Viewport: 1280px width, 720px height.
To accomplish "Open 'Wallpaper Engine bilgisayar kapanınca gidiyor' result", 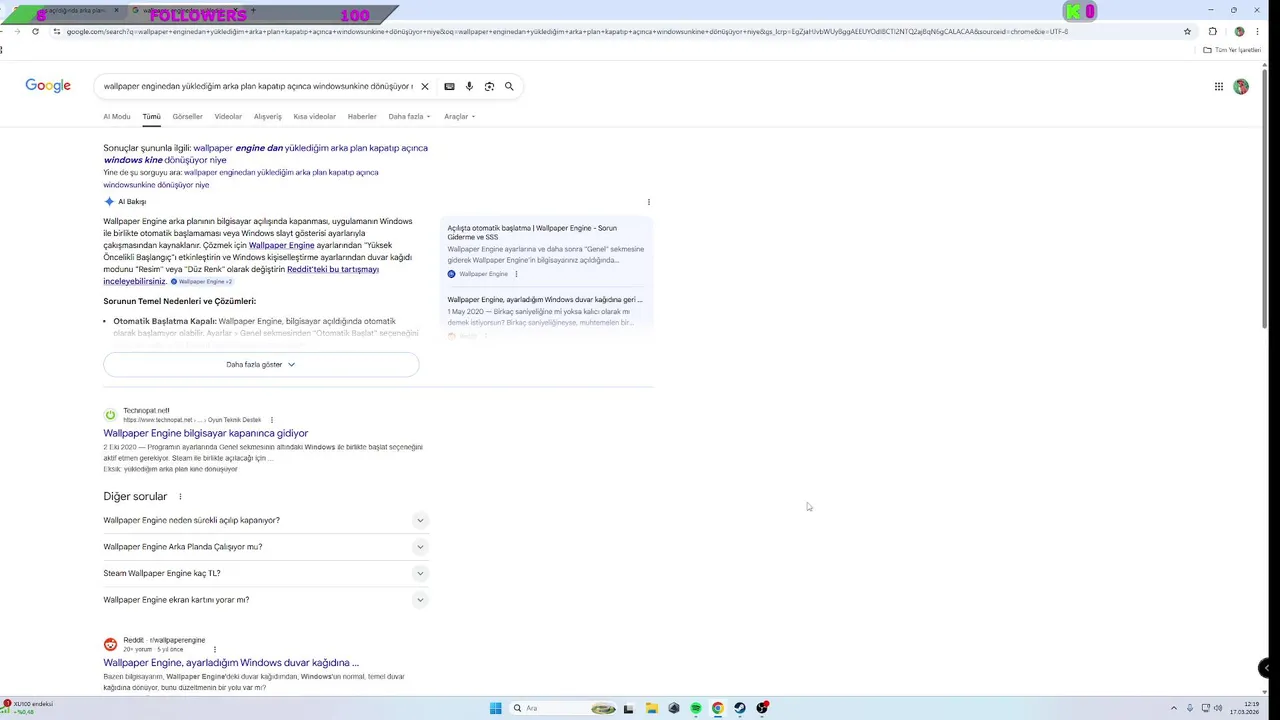I will [205, 433].
